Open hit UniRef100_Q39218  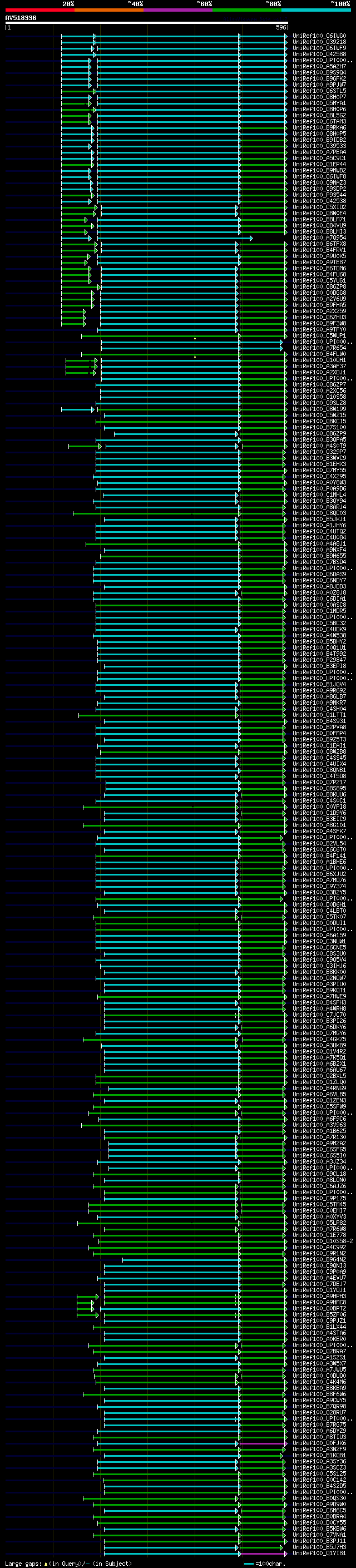[319, 42]
